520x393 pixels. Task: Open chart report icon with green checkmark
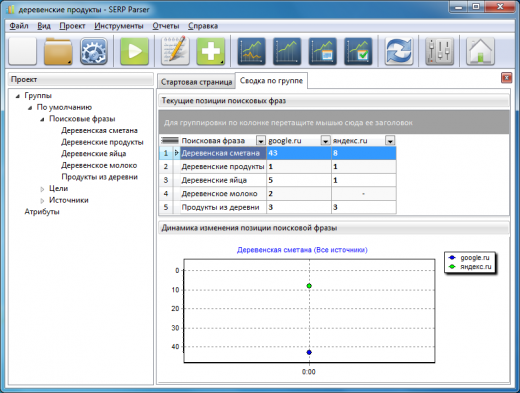[358, 51]
